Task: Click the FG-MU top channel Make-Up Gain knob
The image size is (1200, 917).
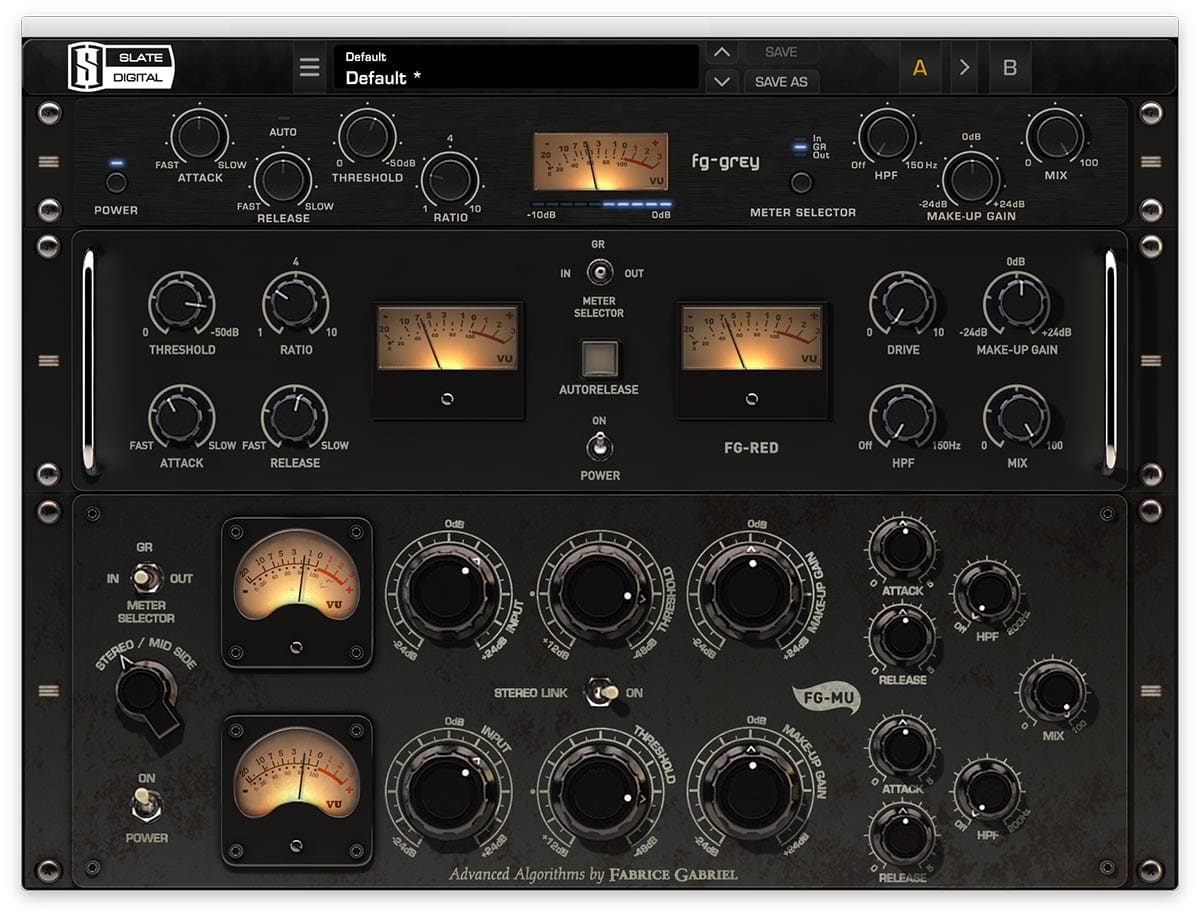Action: tap(750, 594)
